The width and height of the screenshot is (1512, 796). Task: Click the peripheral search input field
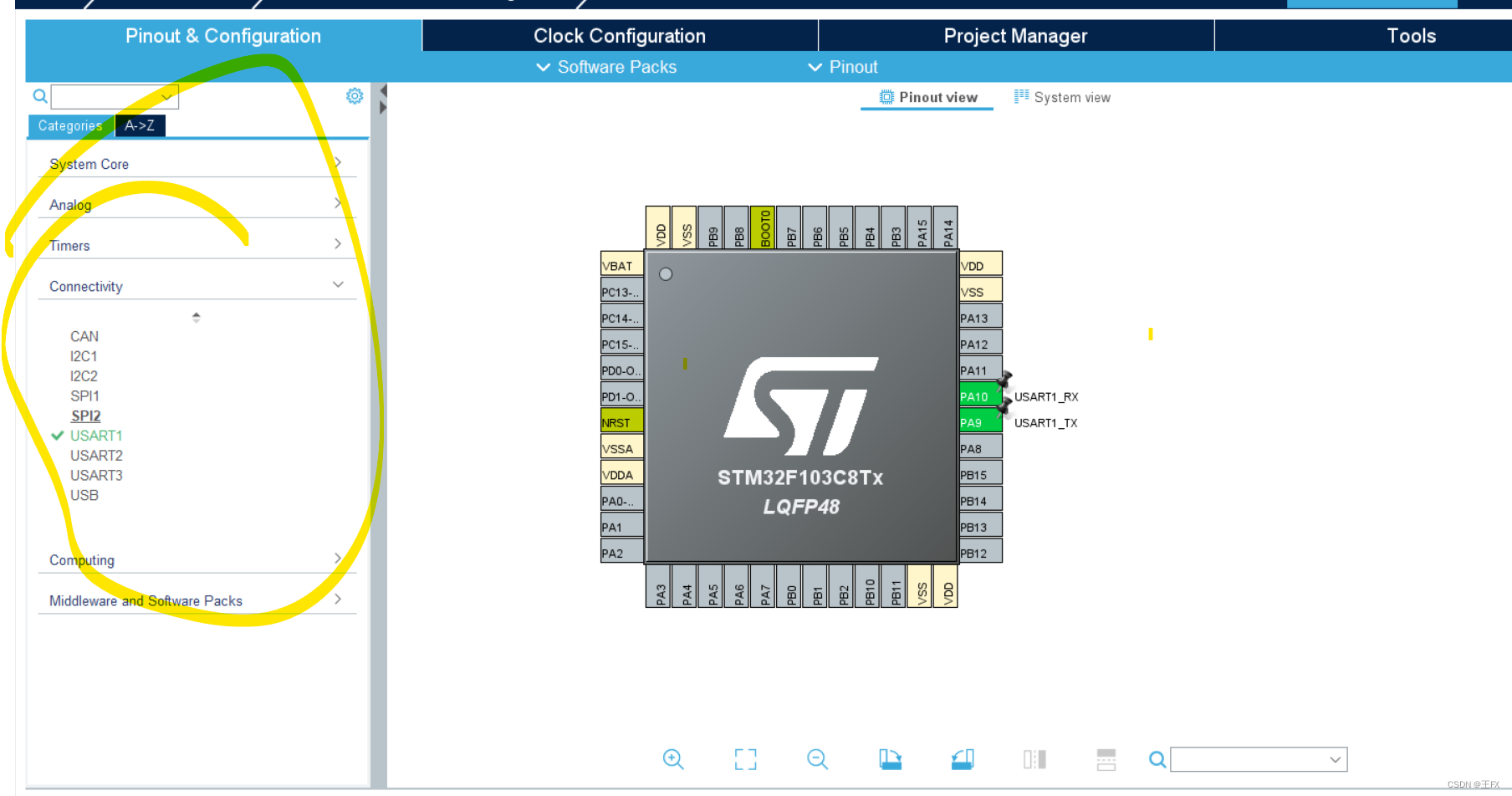click(115, 97)
